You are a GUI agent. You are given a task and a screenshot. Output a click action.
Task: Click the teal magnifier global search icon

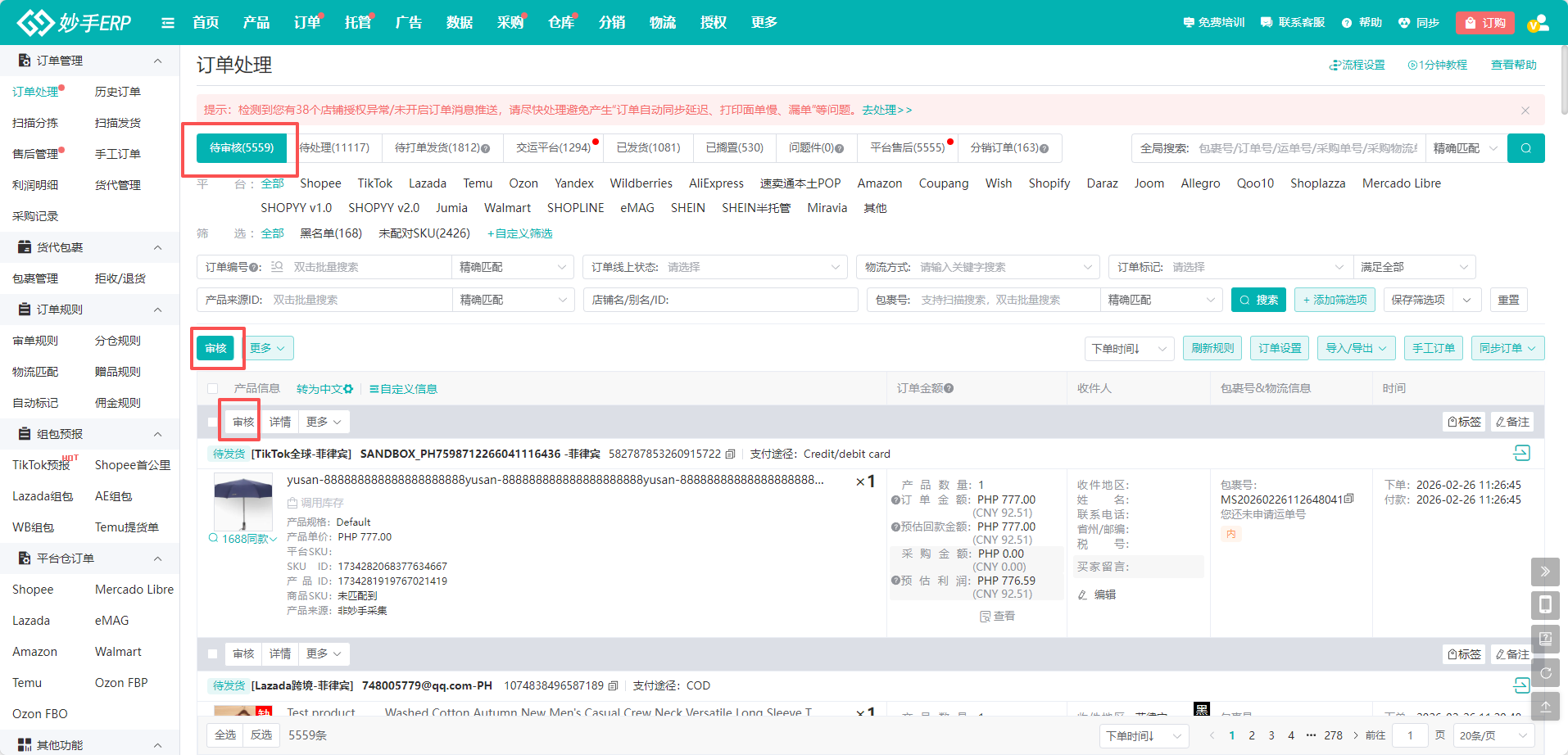coord(1525,148)
